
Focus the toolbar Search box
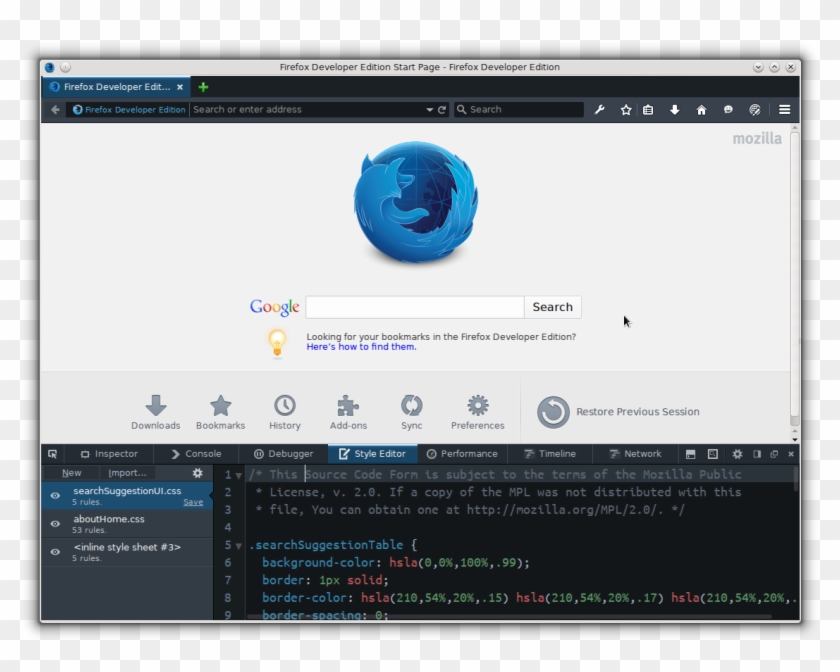519,109
